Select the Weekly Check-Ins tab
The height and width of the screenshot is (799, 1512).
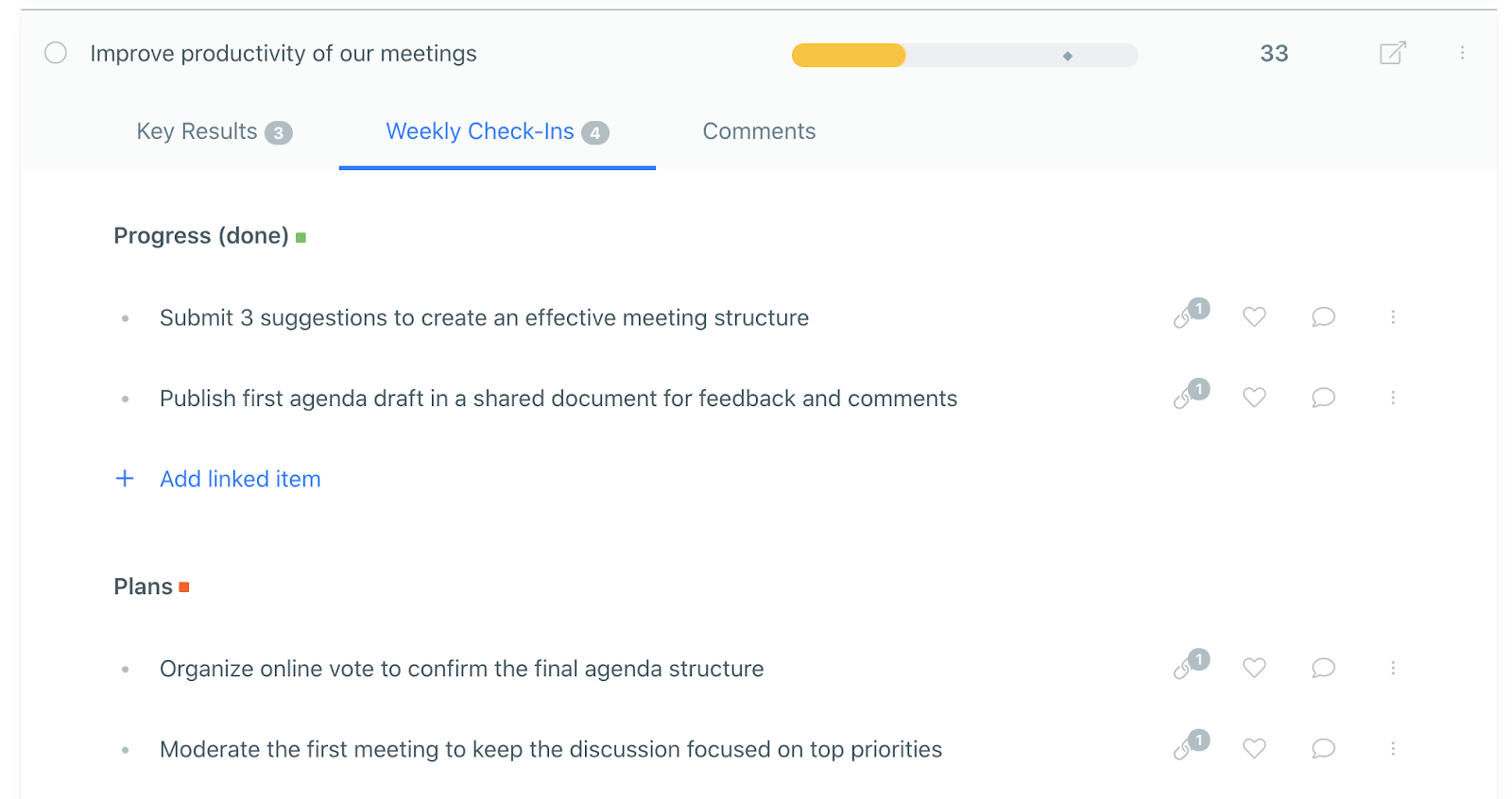pos(497,131)
